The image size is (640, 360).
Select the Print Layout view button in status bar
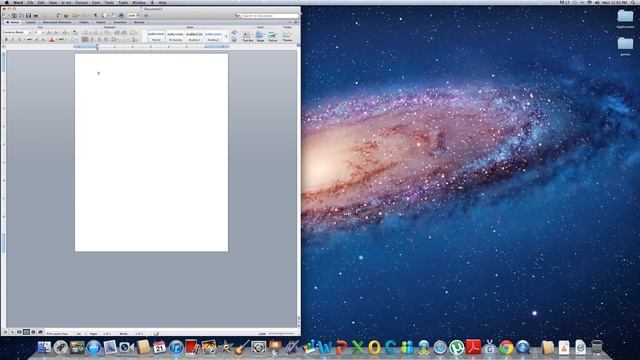pyautogui.click(x=26, y=332)
